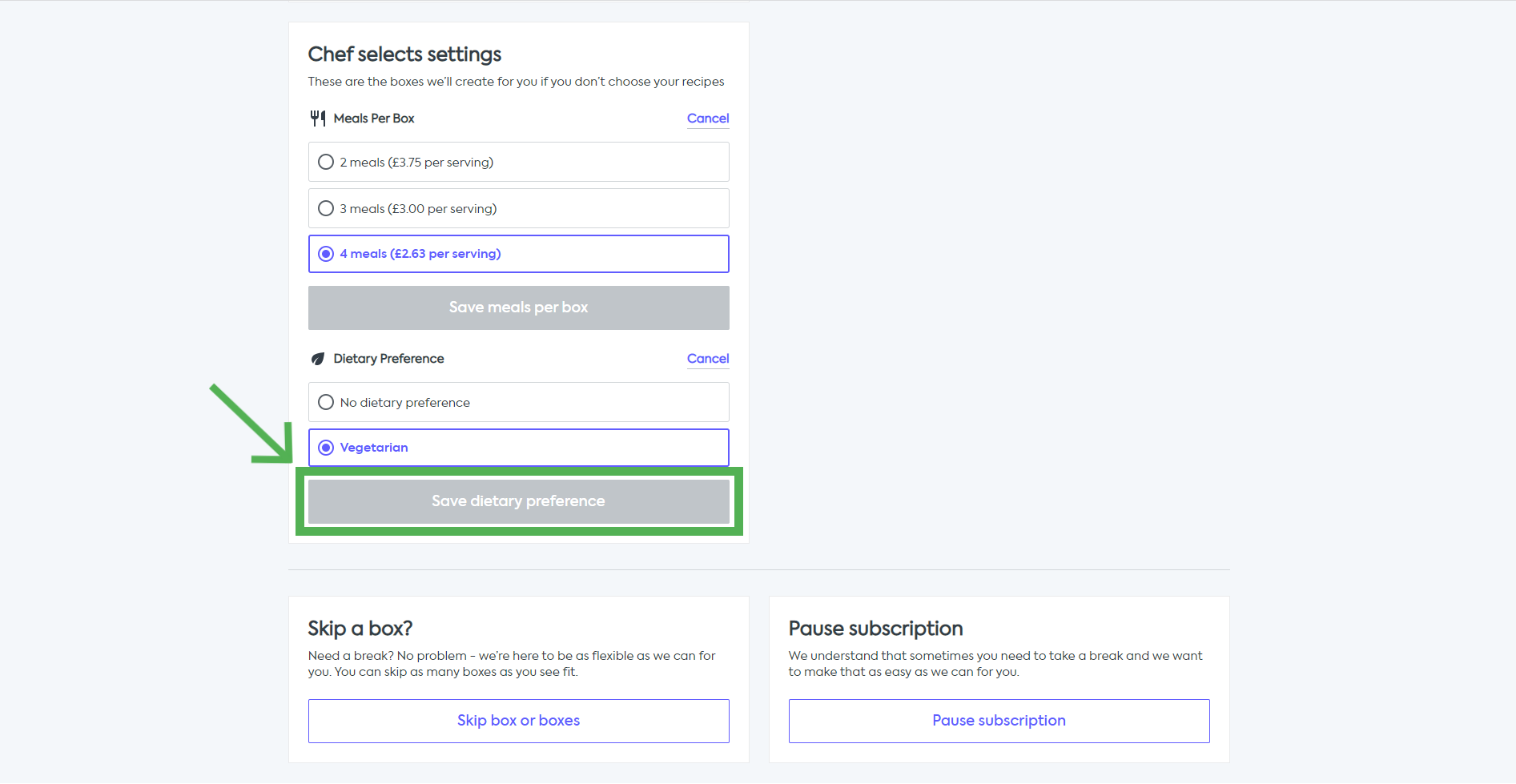Image resolution: width=1516 pixels, height=784 pixels.
Task: Click the Chef selects settings heading
Action: pos(404,54)
